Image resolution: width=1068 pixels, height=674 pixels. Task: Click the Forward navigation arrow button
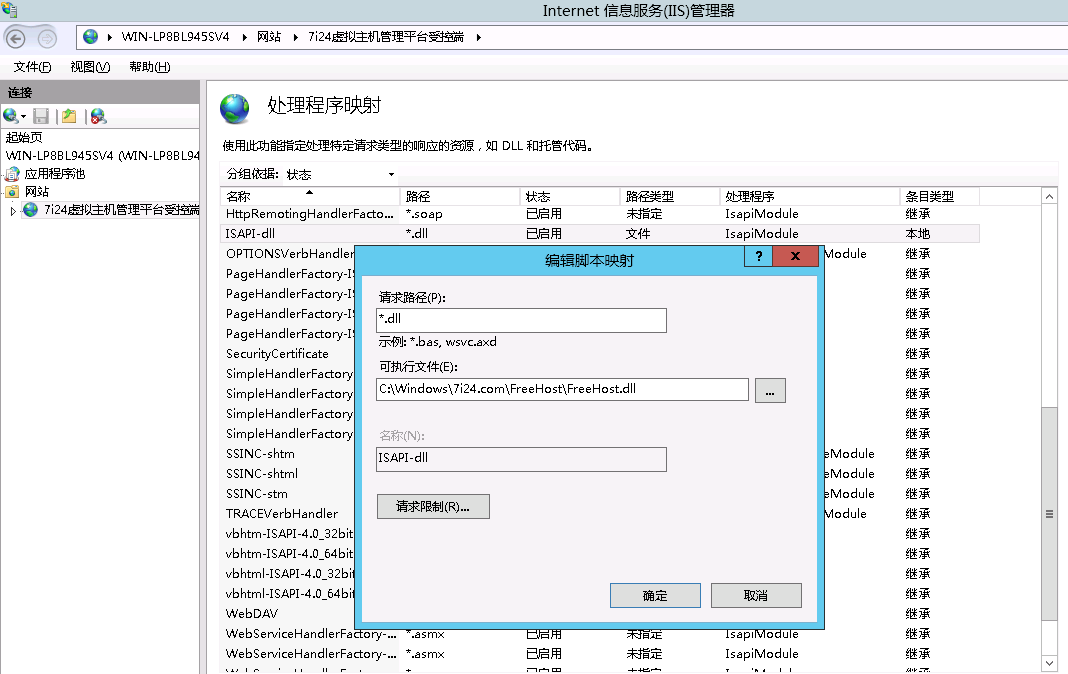coord(47,38)
